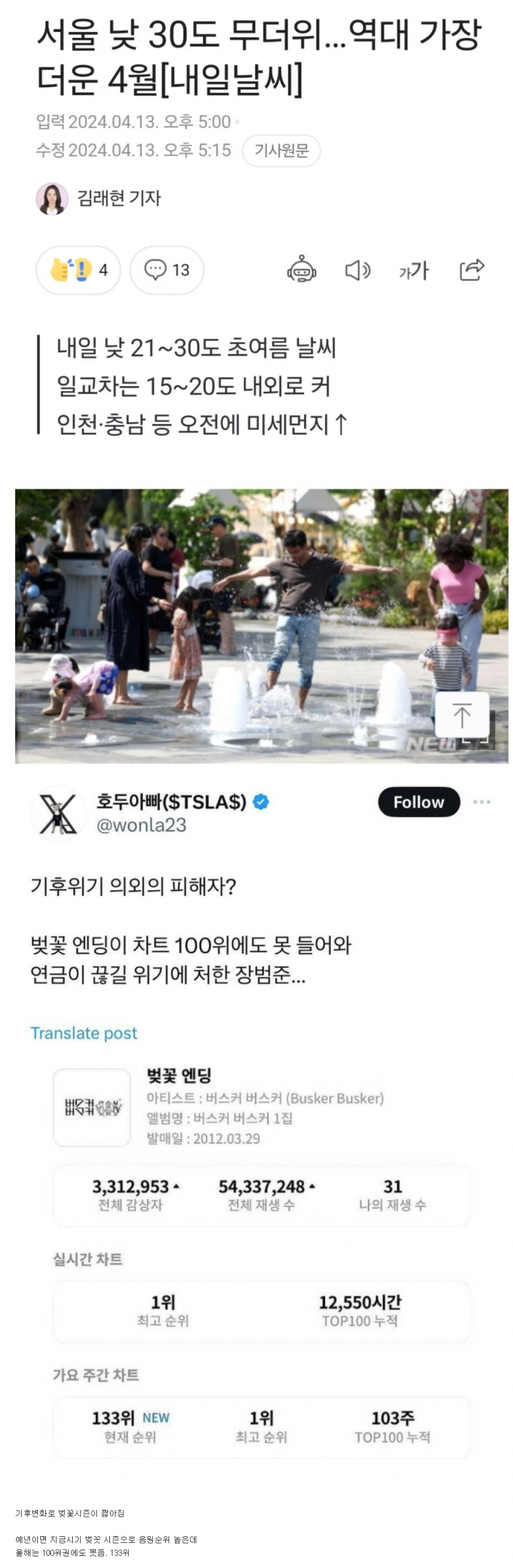513x1568 pixels.
Task: Click the 벚꽃 엔딩 album cover
Action: tap(92, 1107)
